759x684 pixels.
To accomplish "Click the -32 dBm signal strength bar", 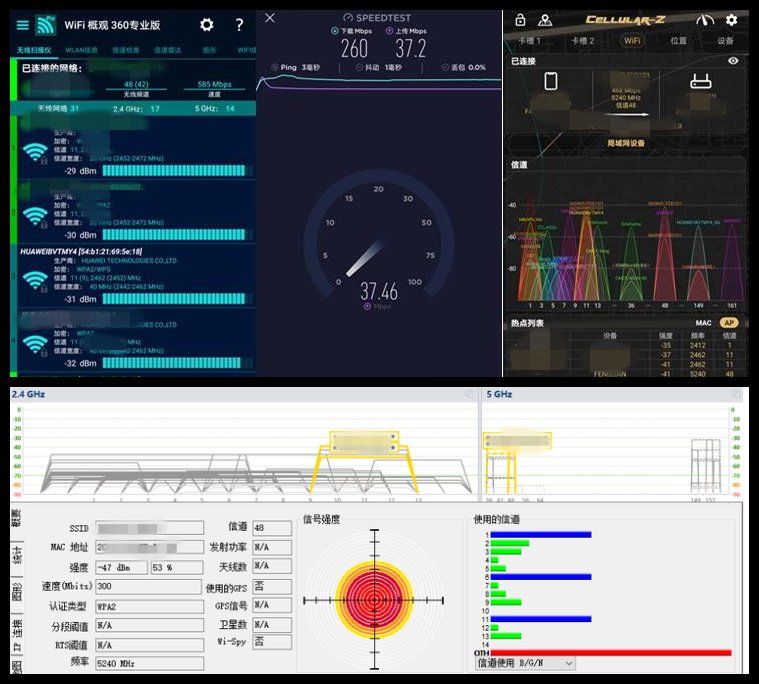I will click(x=177, y=363).
